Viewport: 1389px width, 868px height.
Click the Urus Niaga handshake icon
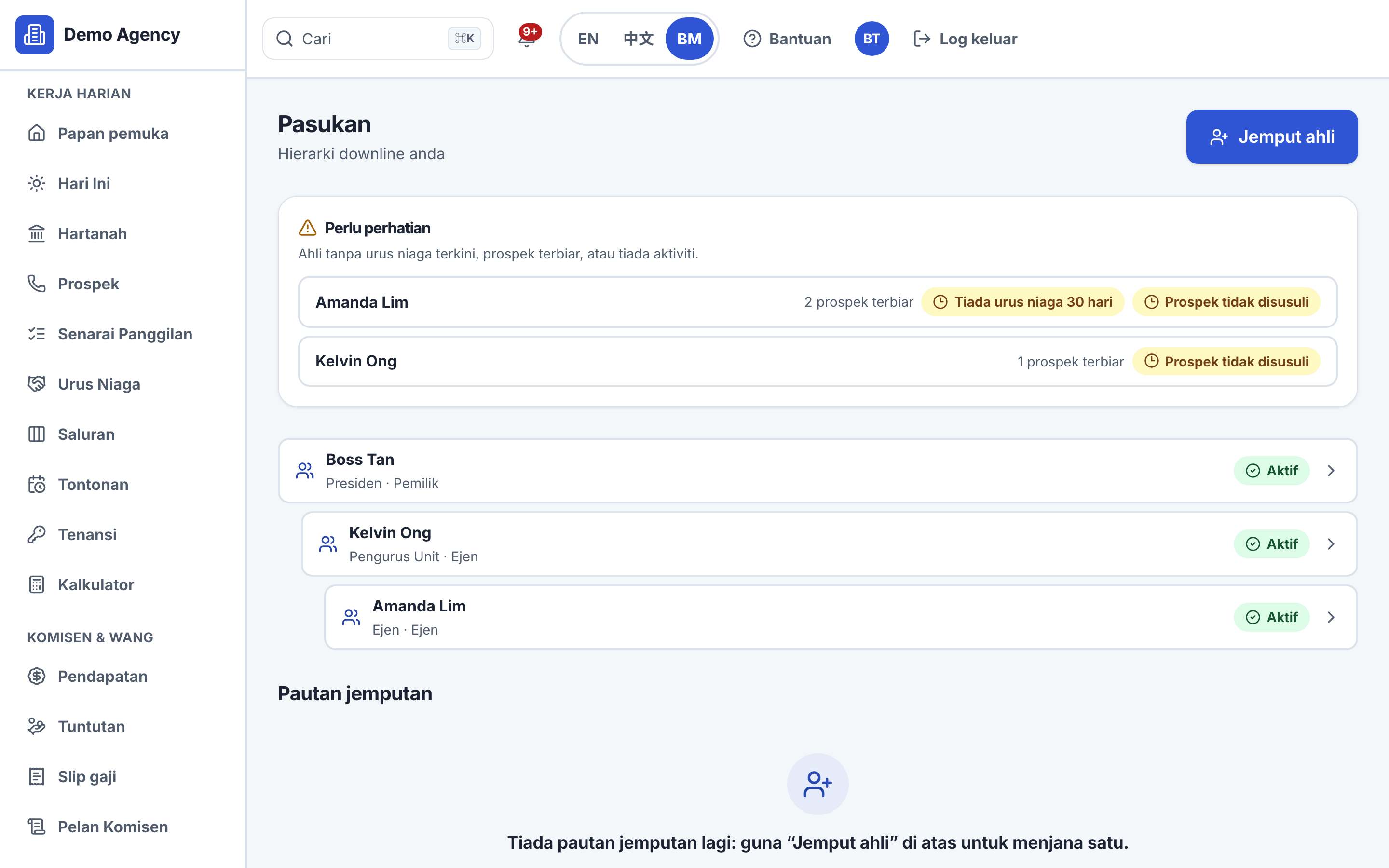point(37,384)
